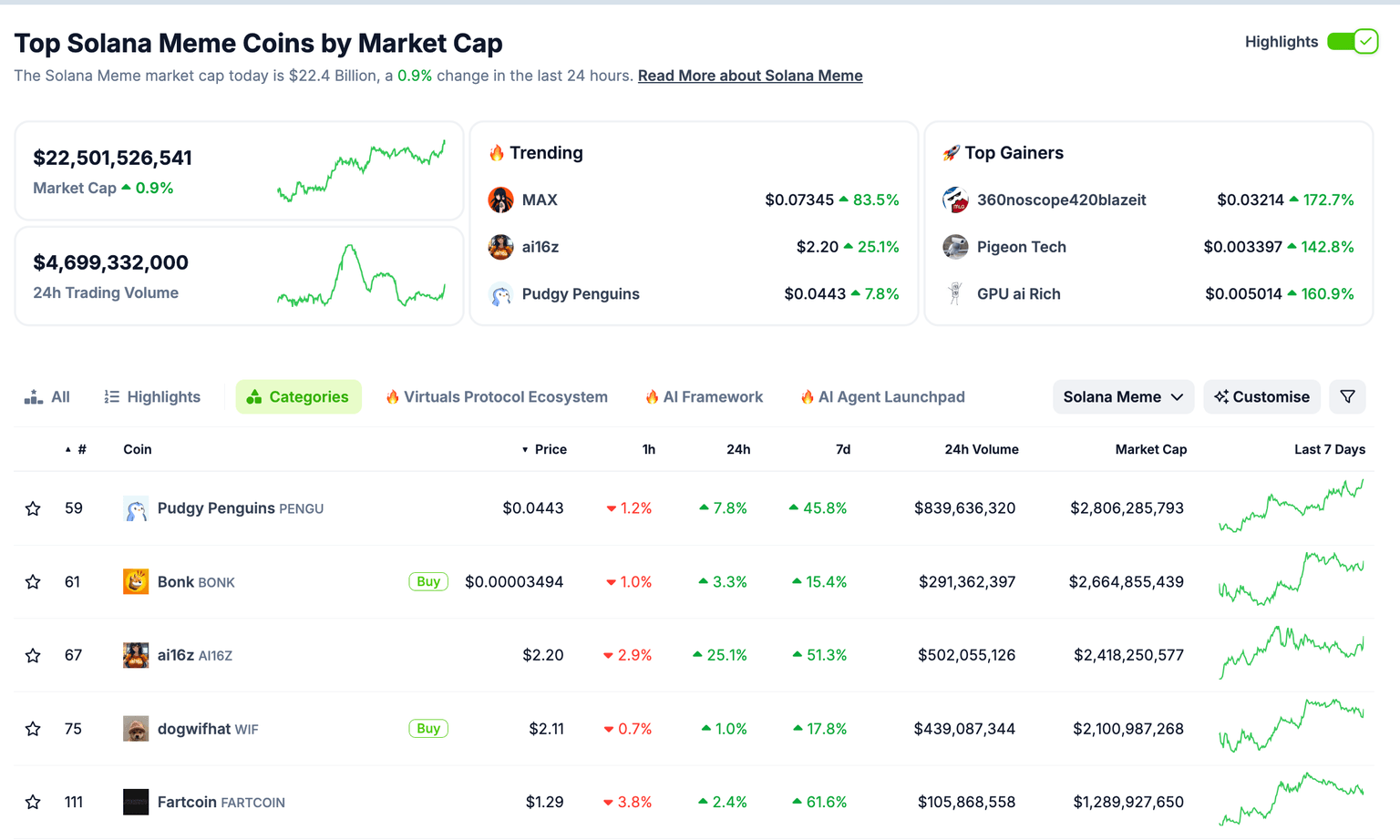The image size is (1400, 840).
Task: Select the Virtuals Protocol Ecosystem tab
Action: (497, 396)
